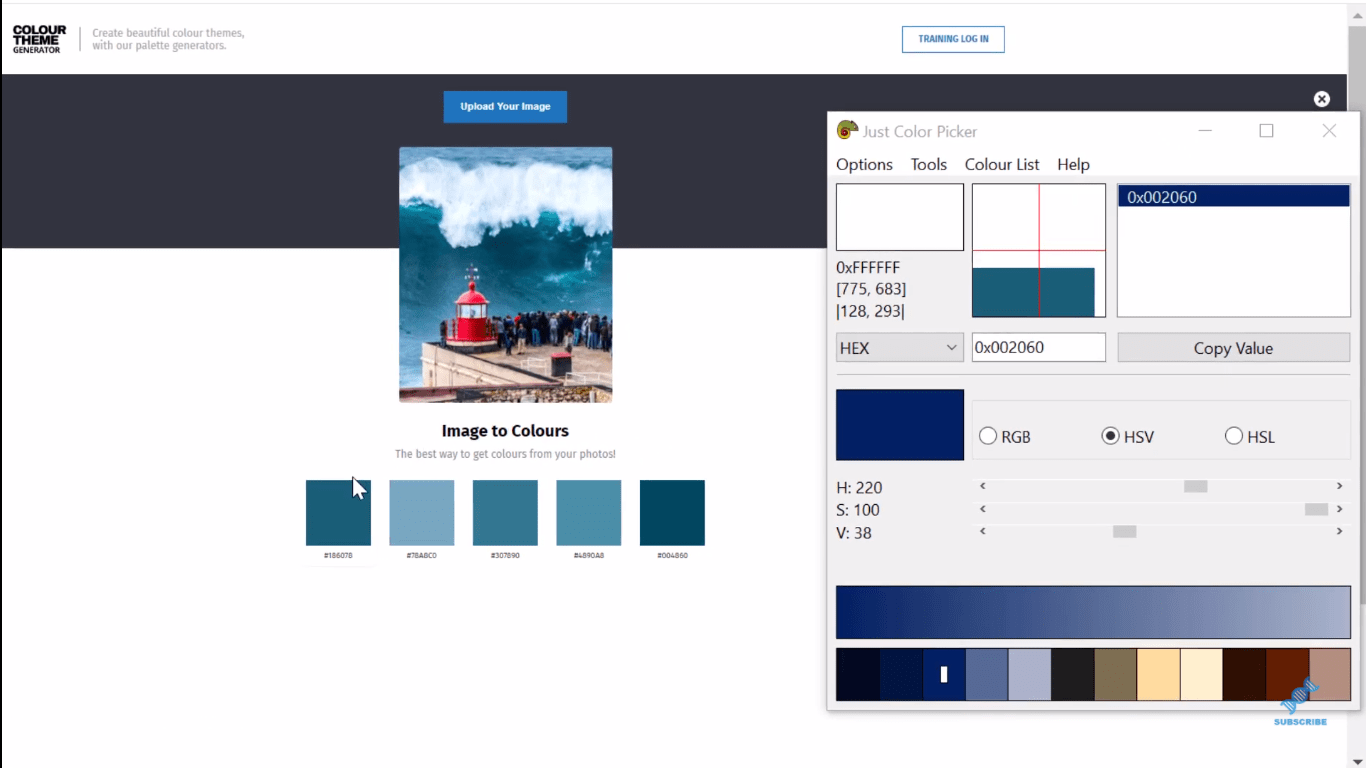Click the light orange harmony swatch

pyautogui.click(x=1158, y=674)
